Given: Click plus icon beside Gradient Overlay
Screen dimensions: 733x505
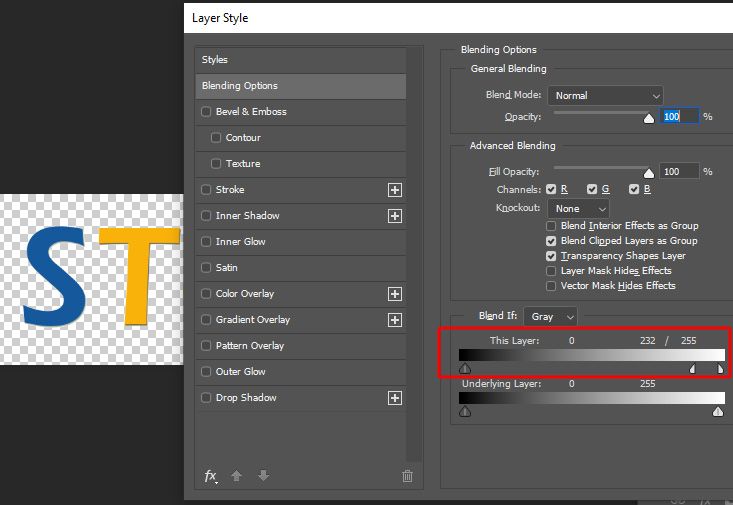Looking at the screenshot, I should 395,320.
